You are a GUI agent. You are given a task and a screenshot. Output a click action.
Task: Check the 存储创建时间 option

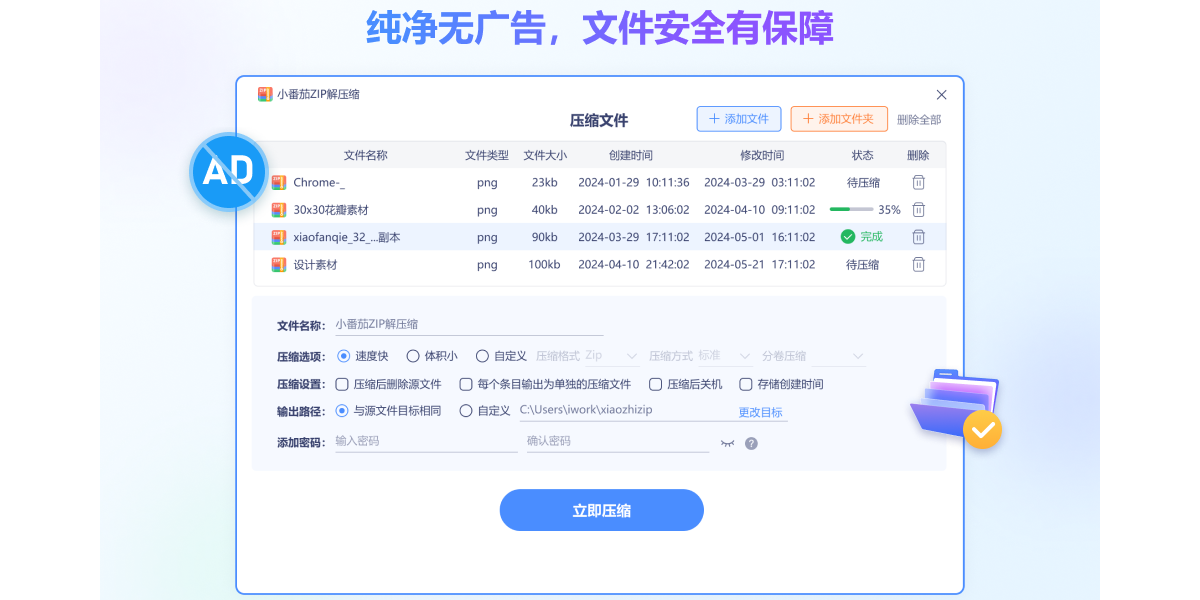tap(746, 384)
